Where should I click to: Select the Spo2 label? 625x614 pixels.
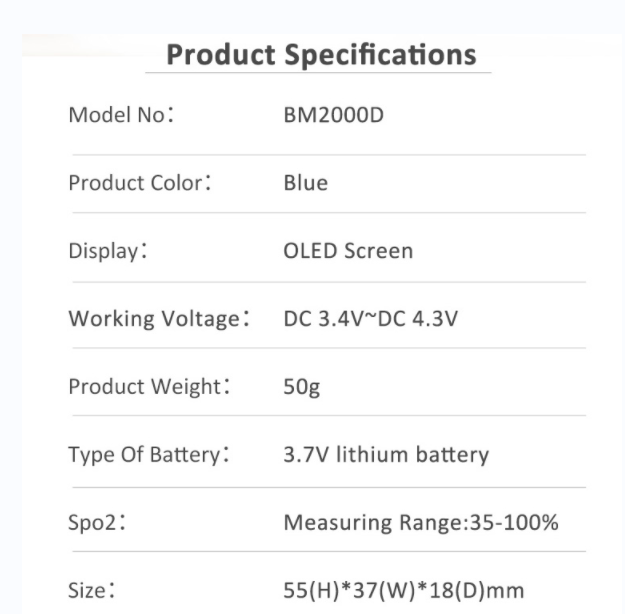point(97,523)
